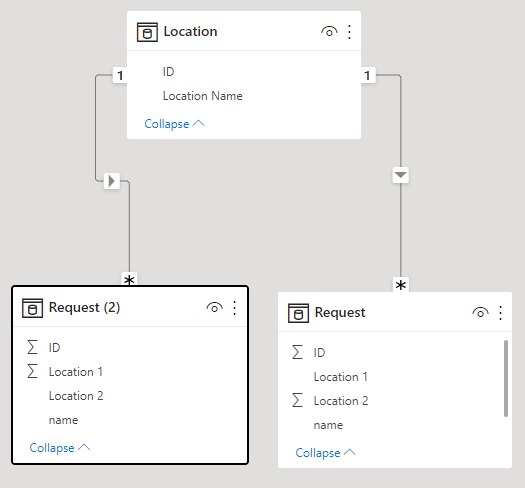This screenshot has width=525, height=488.
Task: Open more options menu for Request (2) table
Action: tap(234, 308)
